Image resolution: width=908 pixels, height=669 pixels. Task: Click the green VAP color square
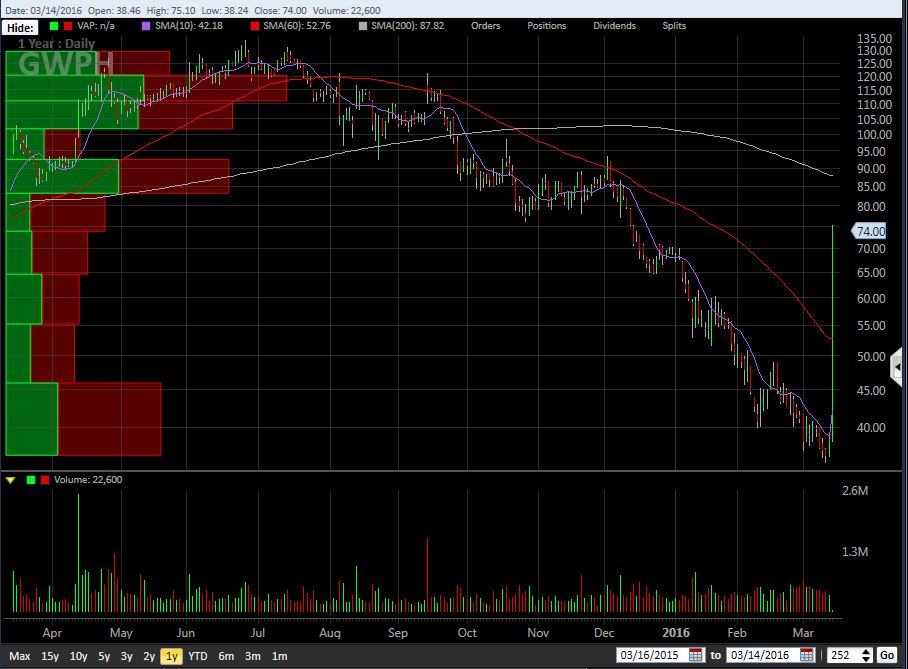(53, 26)
